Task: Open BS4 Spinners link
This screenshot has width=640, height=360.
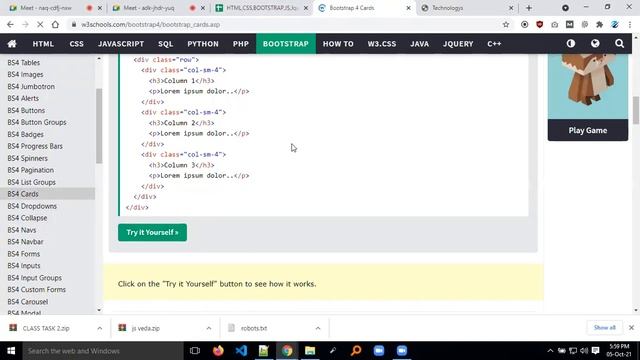Action: pyautogui.click(x=27, y=158)
